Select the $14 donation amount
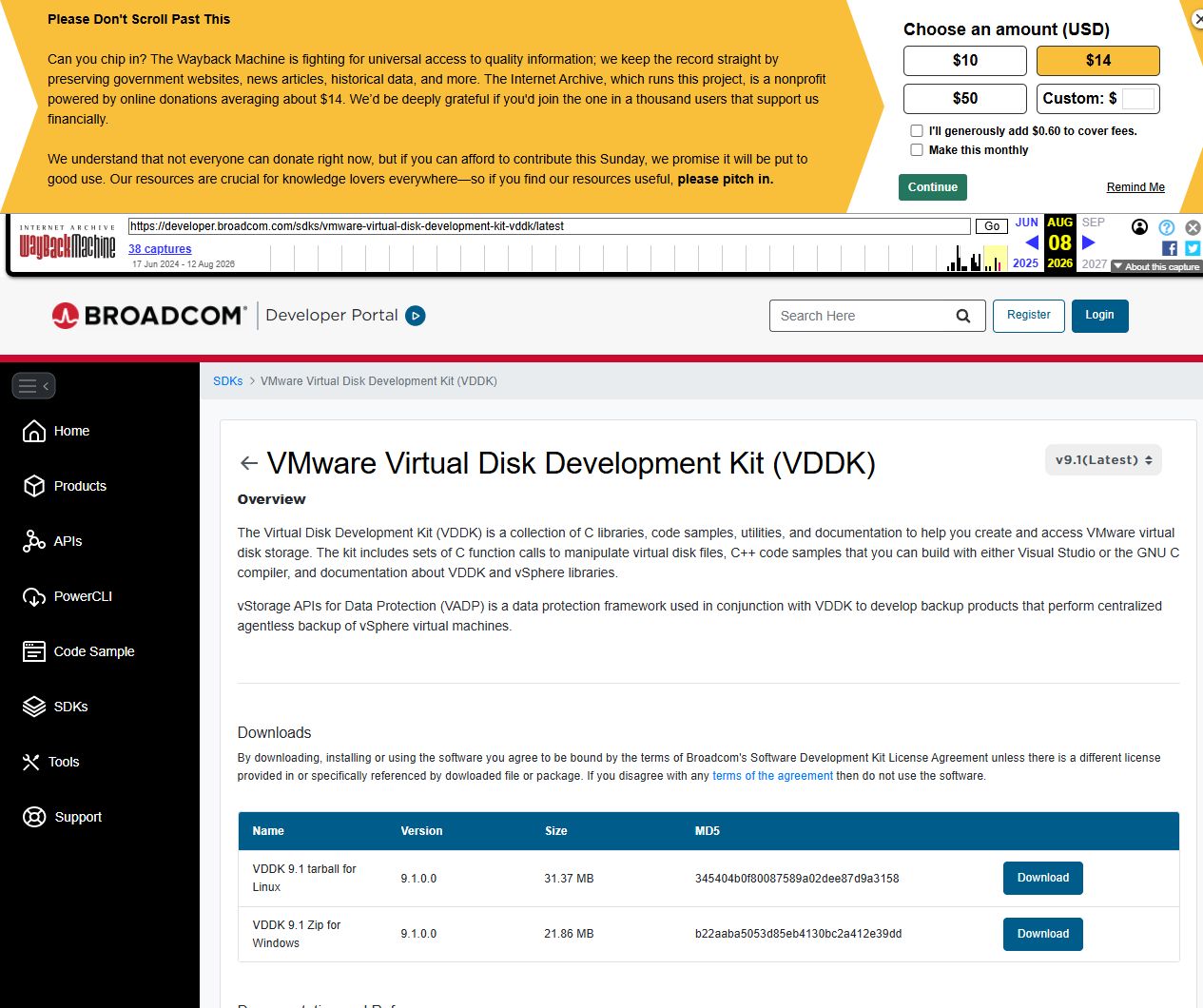The height and width of the screenshot is (1008, 1203). point(1098,61)
